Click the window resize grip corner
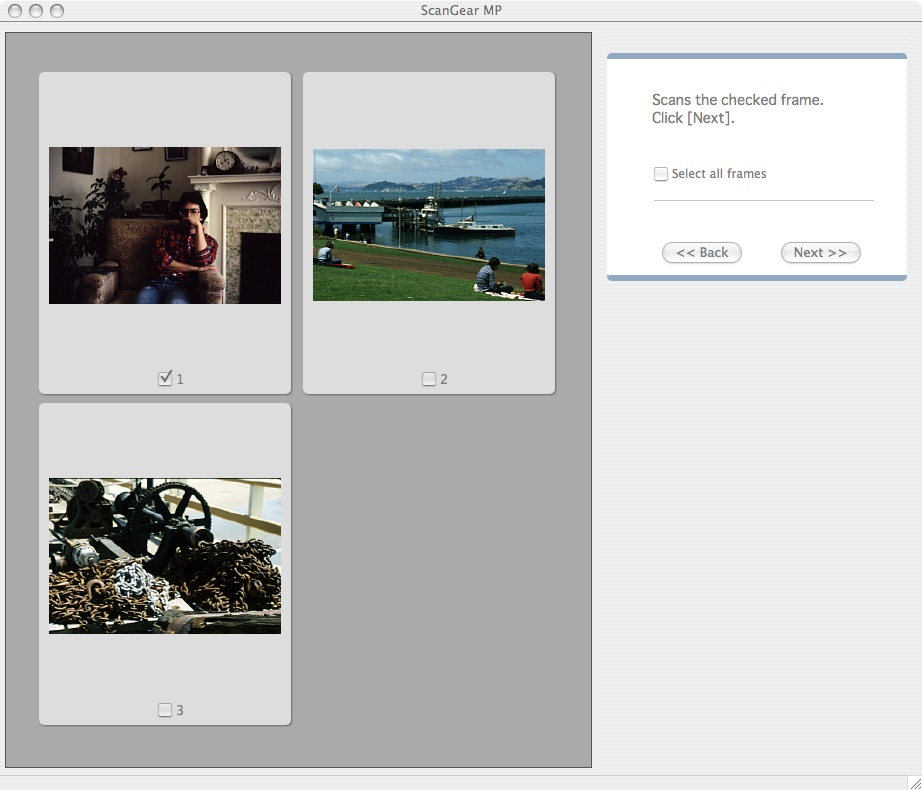The width and height of the screenshot is (922, 790). click(x=913, y=782)
